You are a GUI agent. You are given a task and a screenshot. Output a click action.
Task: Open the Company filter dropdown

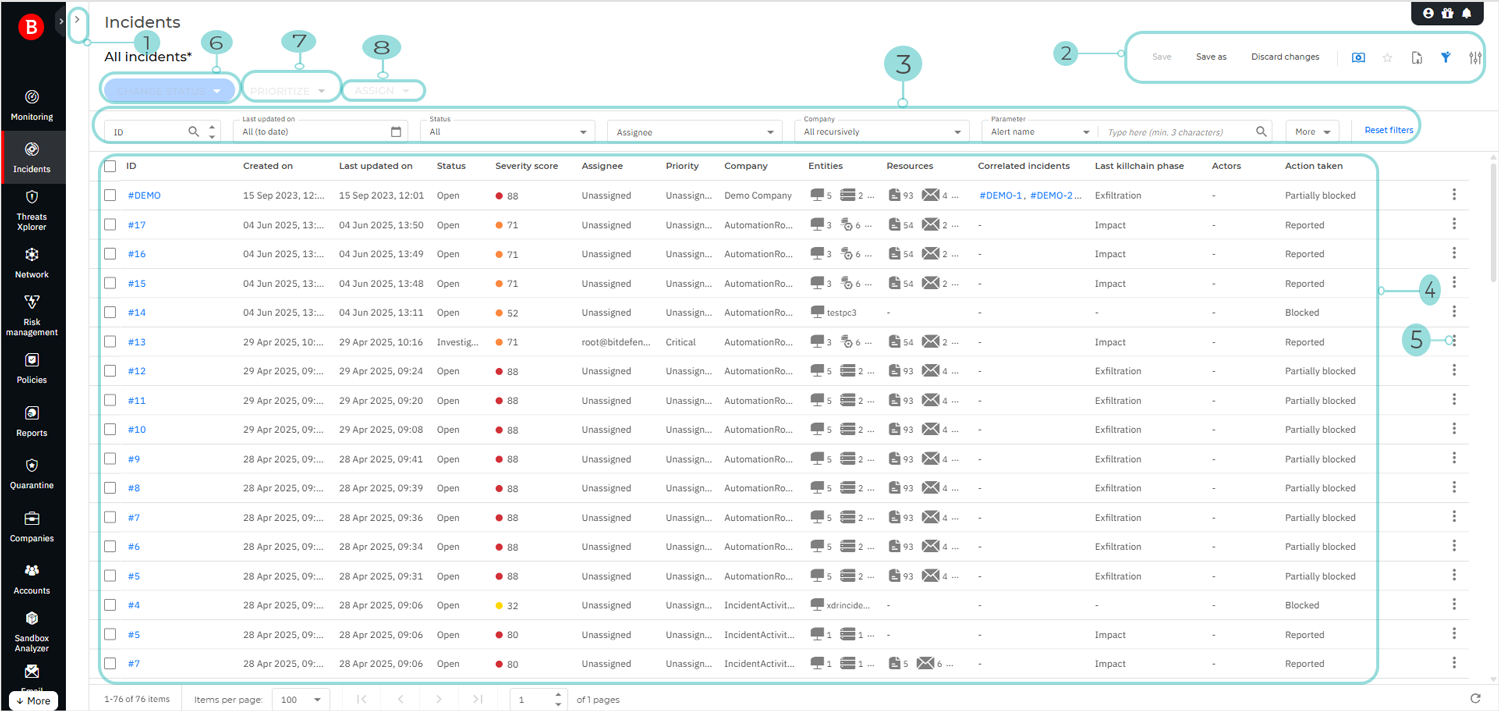click(880, 130)
